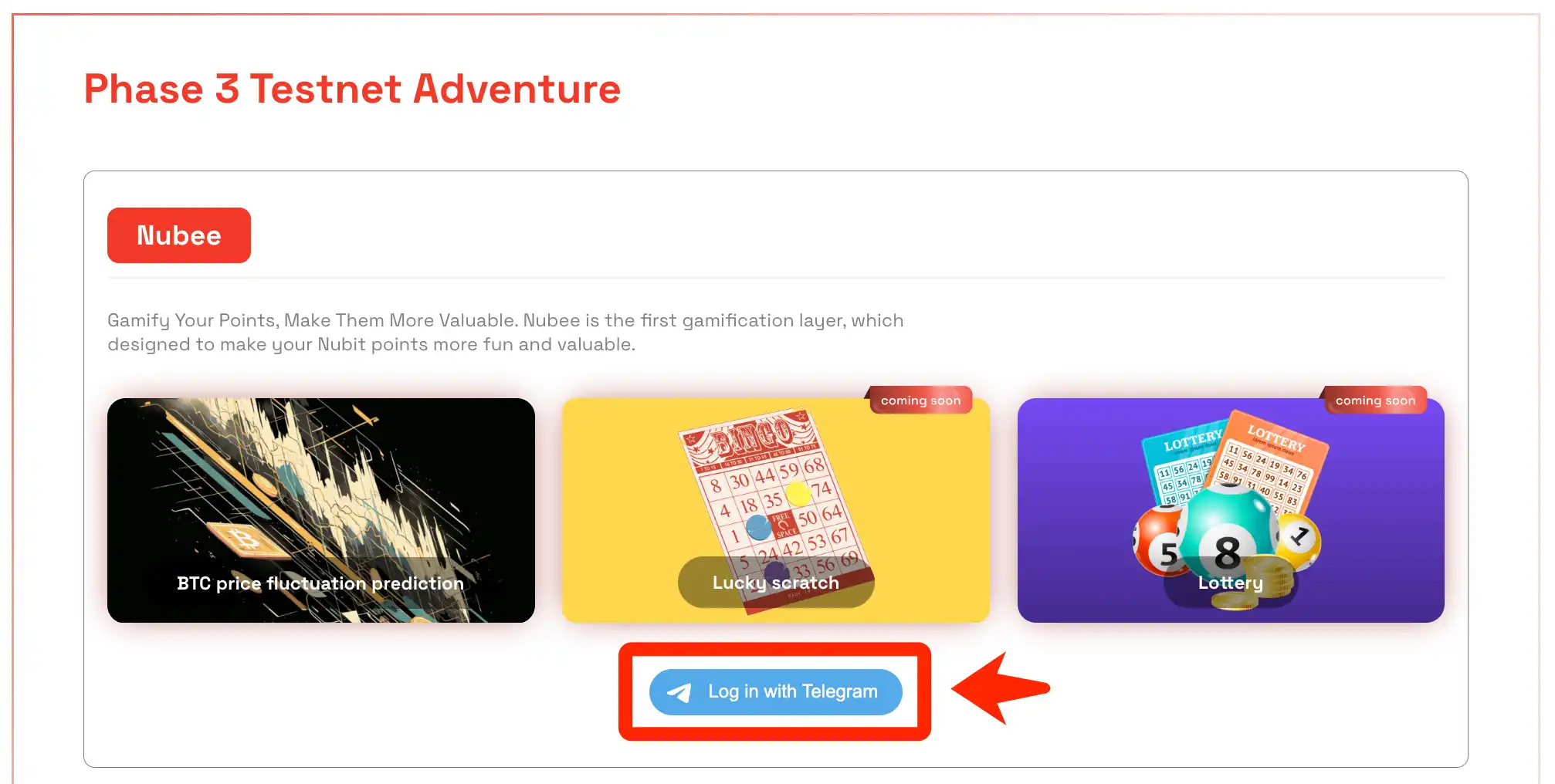1555x784 pixels.
Task: Open the Lottery game card
Action: tap(1231, 510)
